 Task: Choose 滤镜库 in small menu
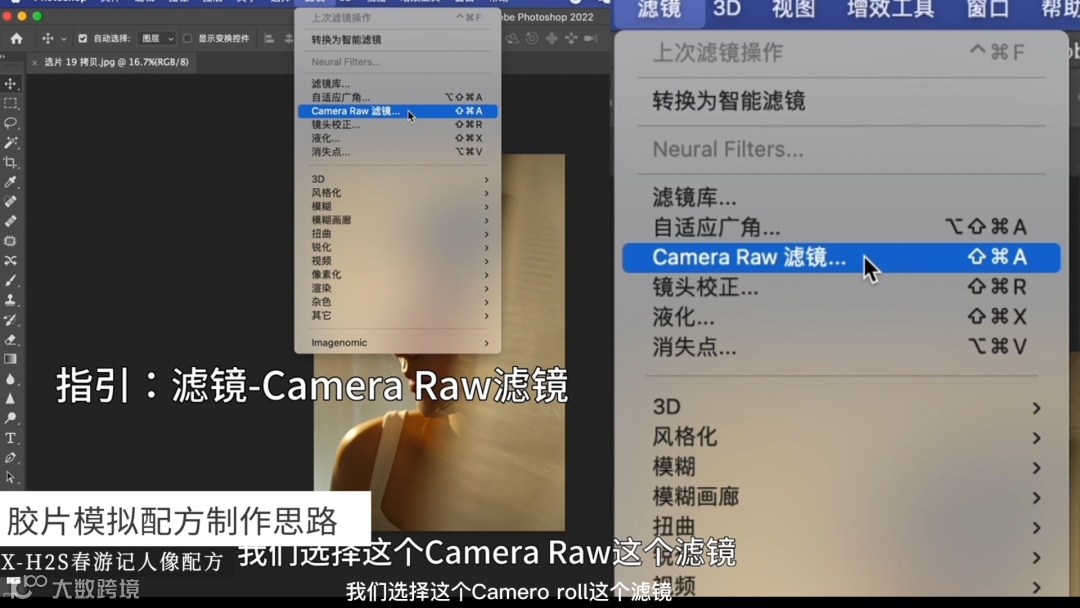click(x=397, y=83)
